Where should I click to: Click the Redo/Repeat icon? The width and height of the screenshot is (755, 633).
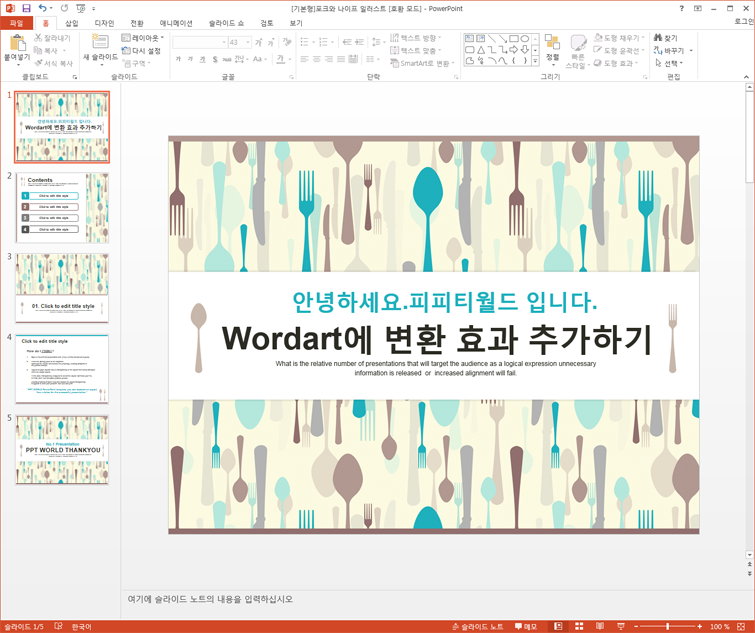[x=65, y=8]
